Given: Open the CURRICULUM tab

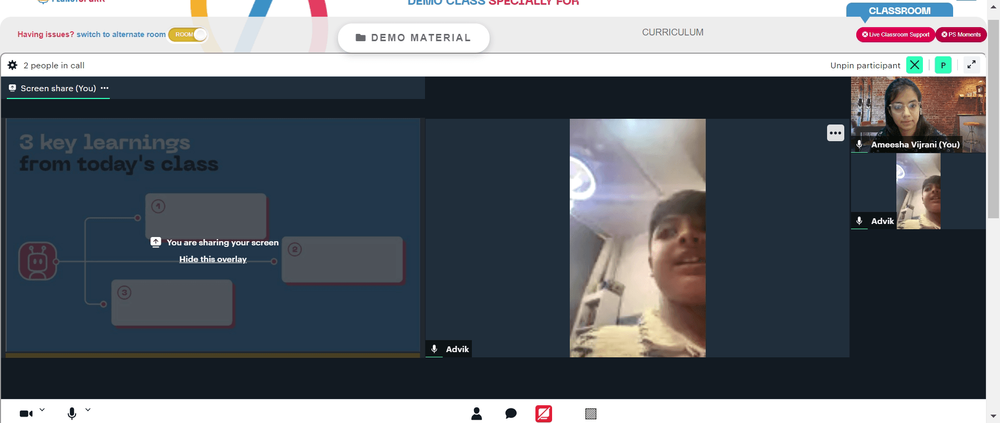Looking at the screenshot, I should (x=672, y=32).
